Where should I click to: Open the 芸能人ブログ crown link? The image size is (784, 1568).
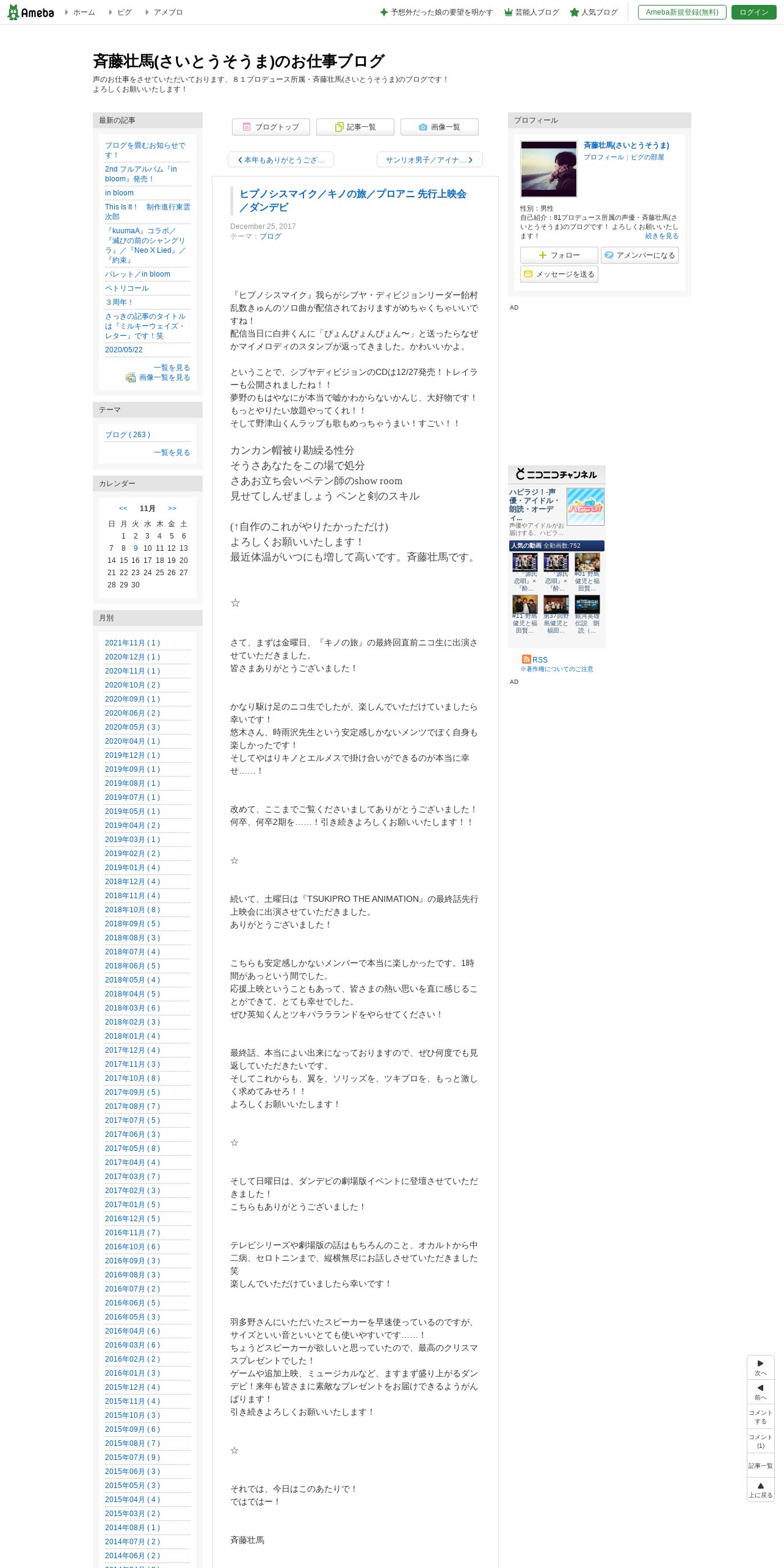(x=531, y=12)
